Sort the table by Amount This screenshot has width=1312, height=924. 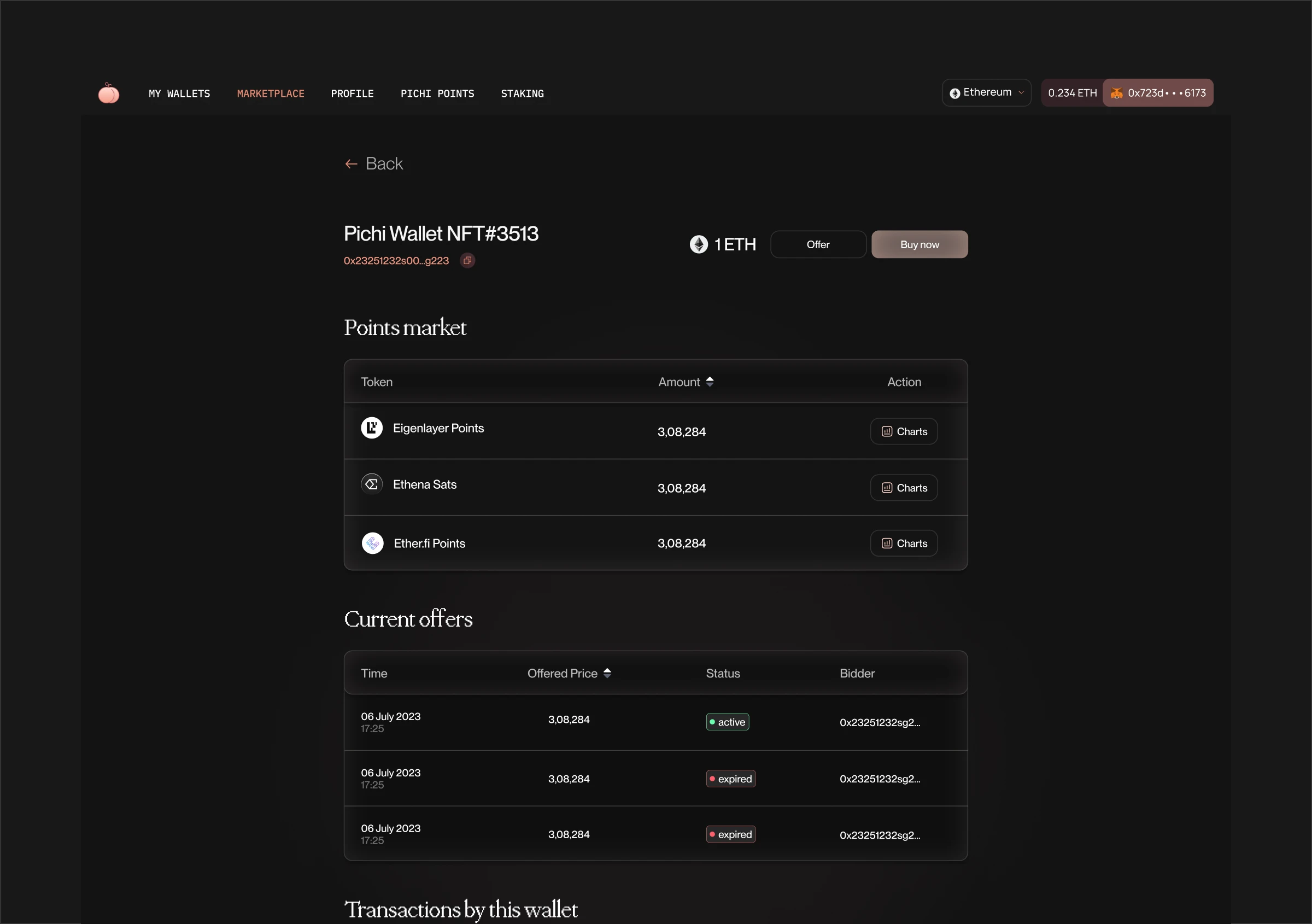click(710, 381)
